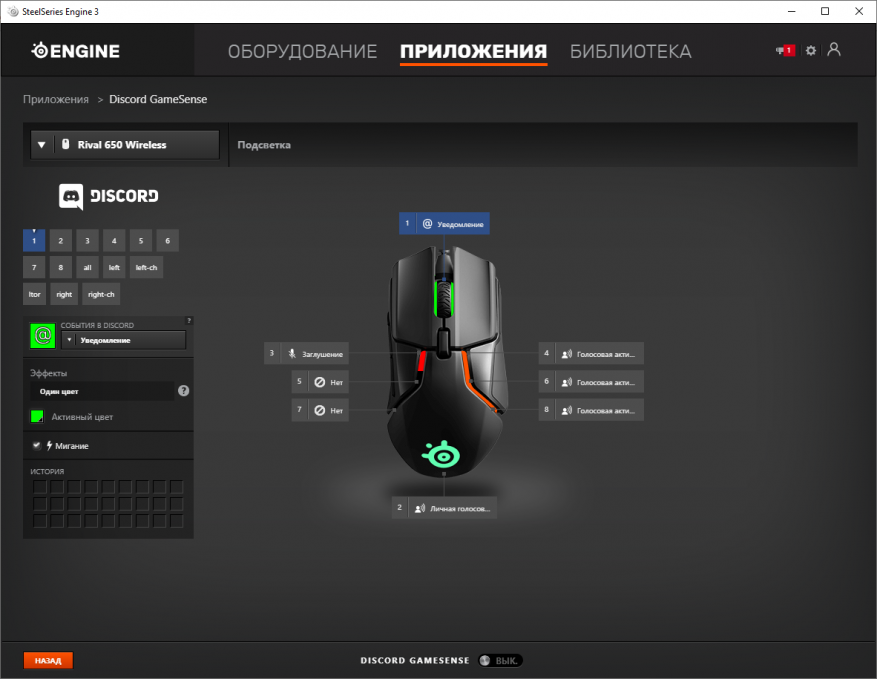Open user account icon
Image resolution: width=877 pixels, height=679 pixels.
tap(834, 50)
